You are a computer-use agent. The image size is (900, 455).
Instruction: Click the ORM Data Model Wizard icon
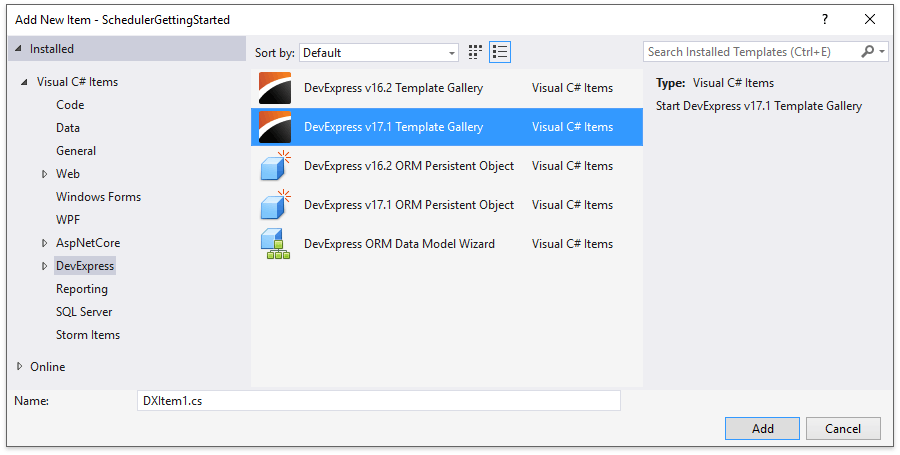tap(275, 244)
